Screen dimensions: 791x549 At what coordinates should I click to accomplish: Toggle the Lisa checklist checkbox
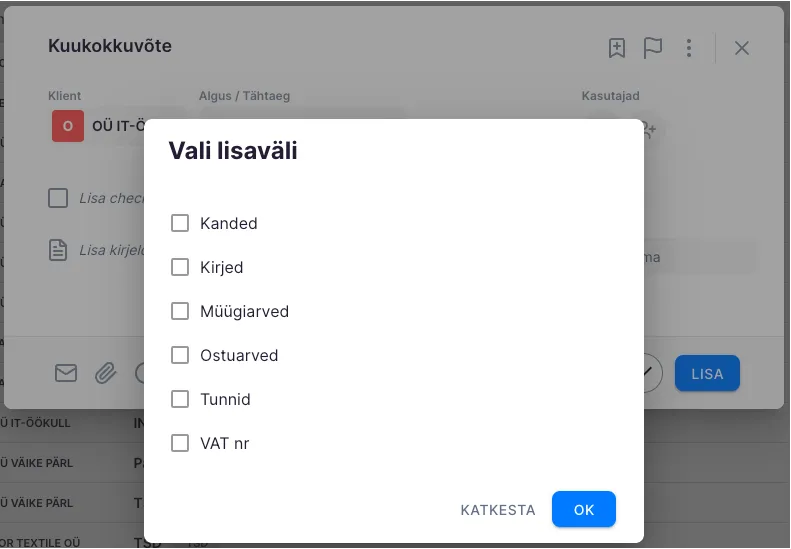58,198
